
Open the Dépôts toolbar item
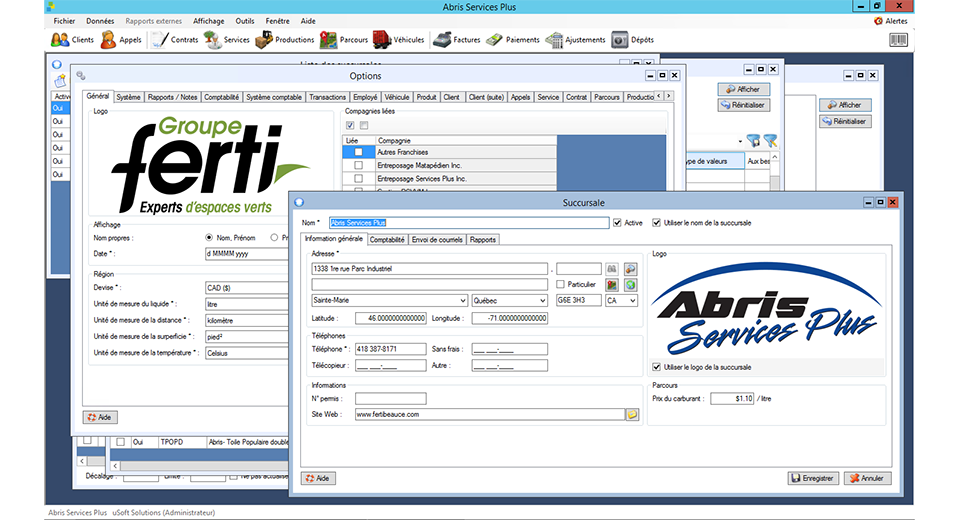click(632, 40)
